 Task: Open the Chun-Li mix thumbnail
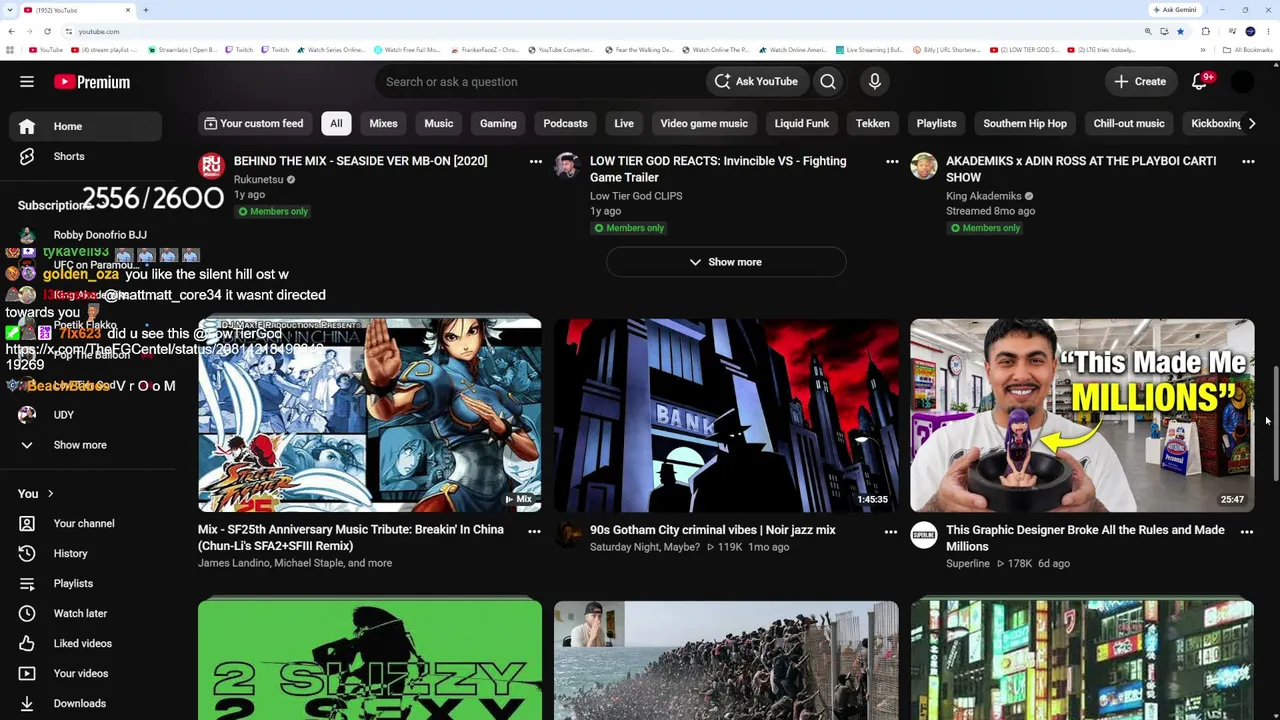click(x=370, y=415)
